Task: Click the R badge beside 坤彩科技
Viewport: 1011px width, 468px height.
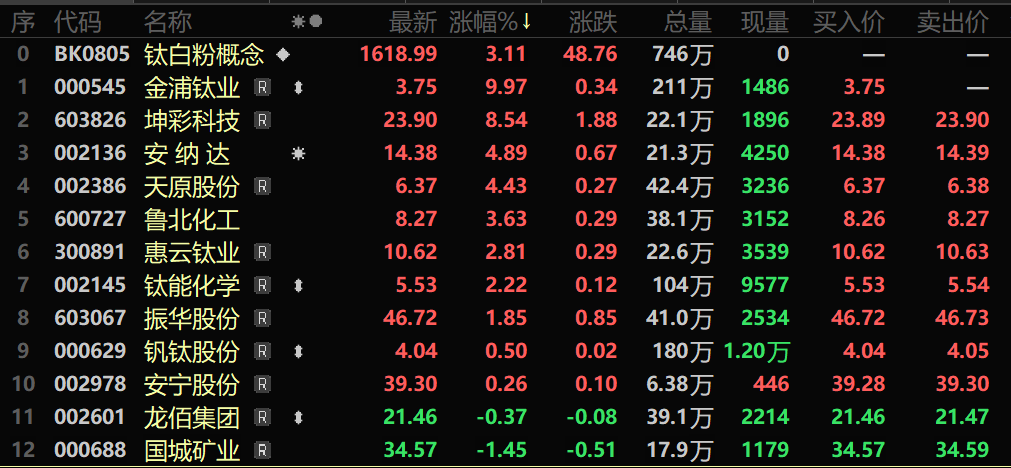Action: tap(262, 120)
